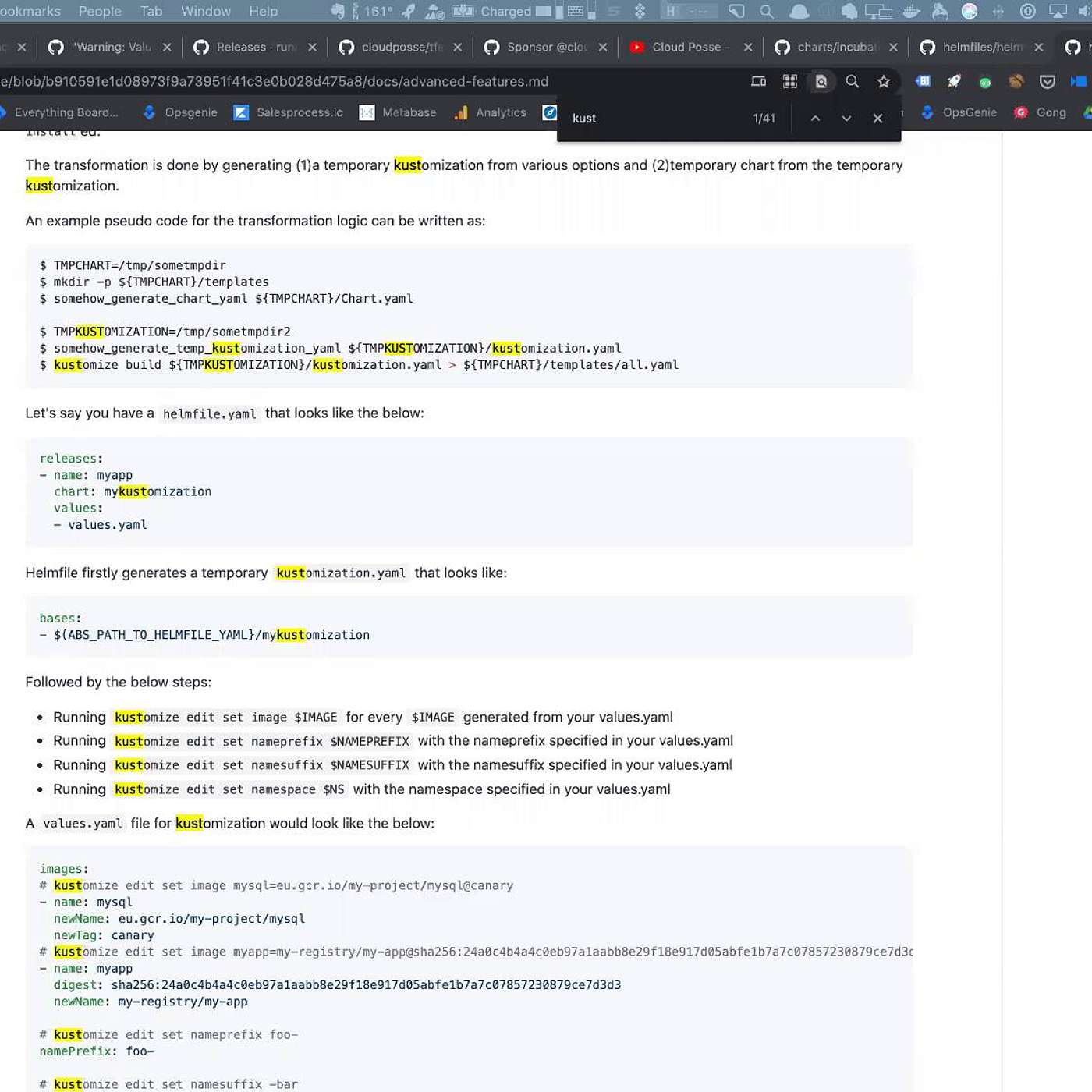Open the Metabase bookmark
Image resolution: width=1092 pixels, height=1092 pixels.
(x=398, y=112)
